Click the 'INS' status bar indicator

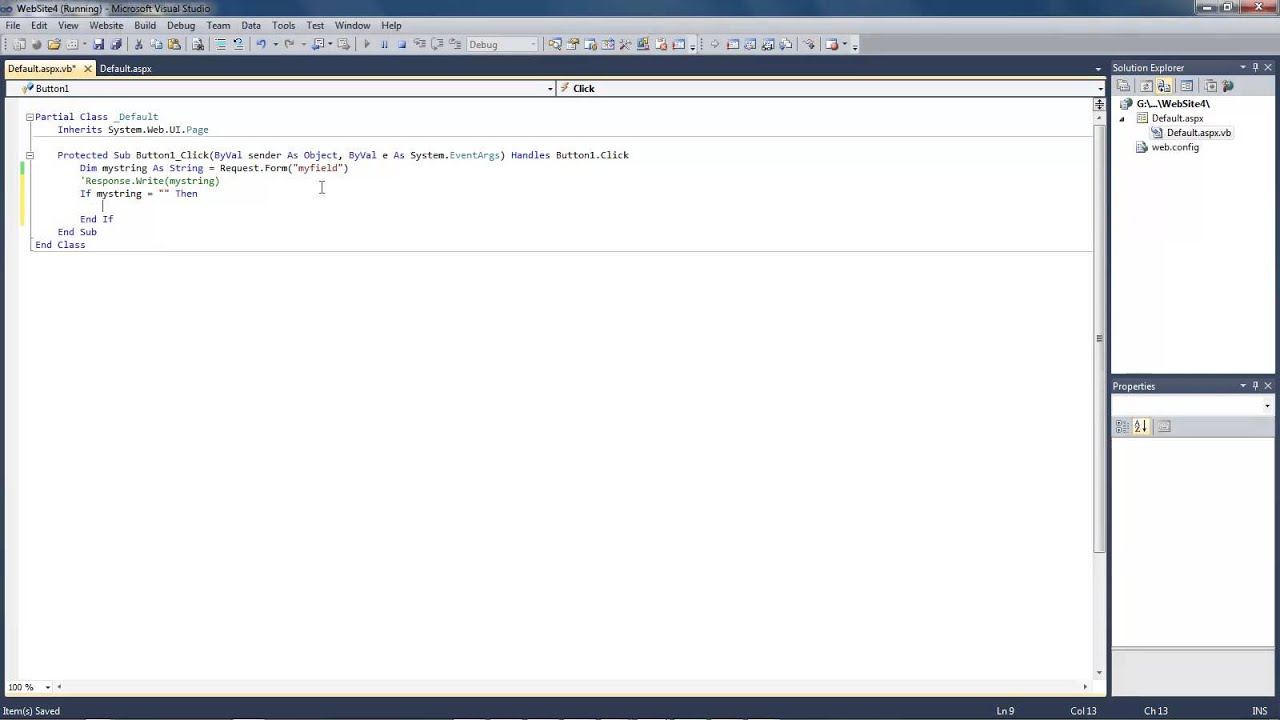(x=1259, y=711)
